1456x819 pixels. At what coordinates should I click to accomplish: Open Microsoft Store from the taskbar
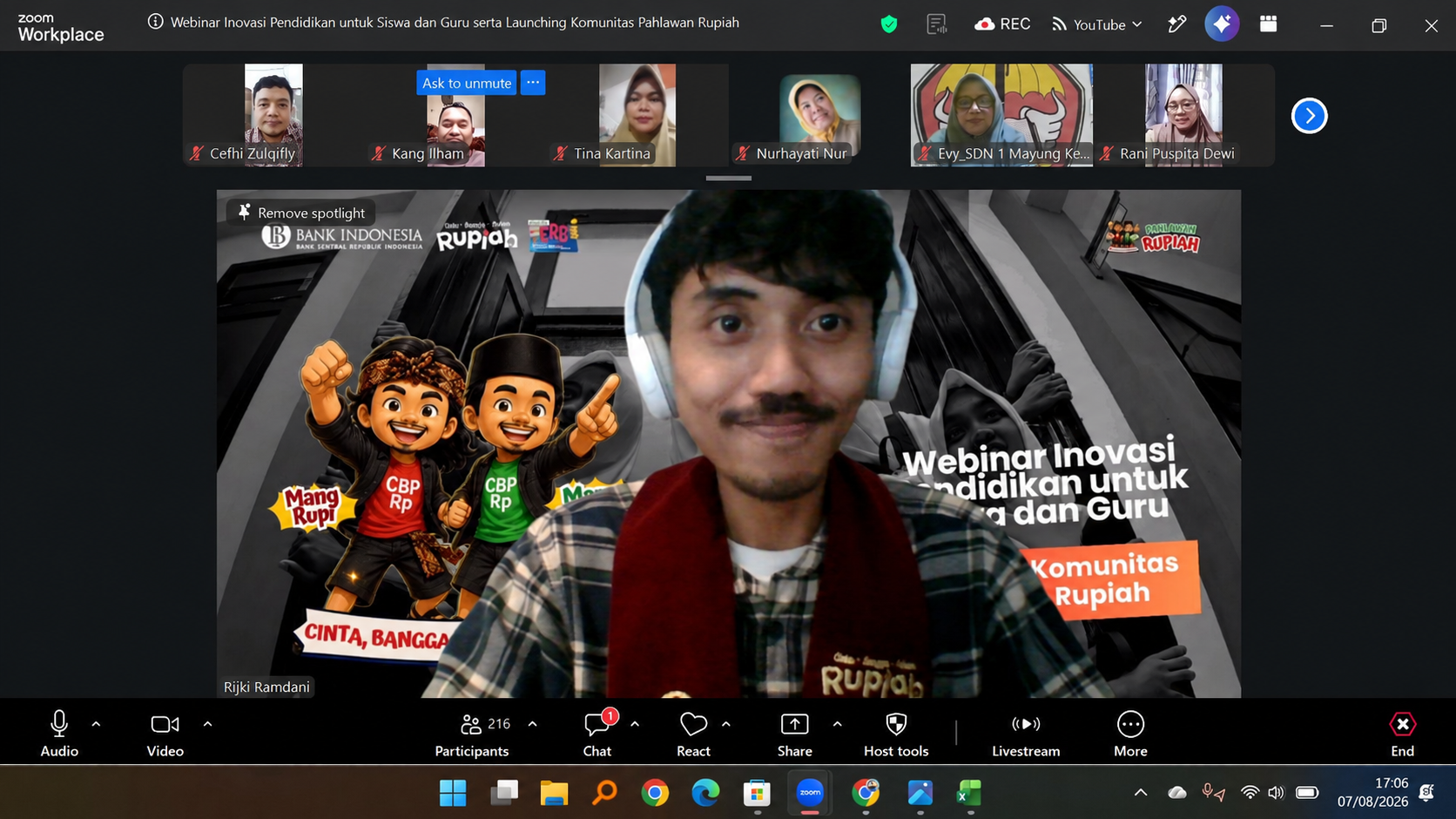(757, 793)
